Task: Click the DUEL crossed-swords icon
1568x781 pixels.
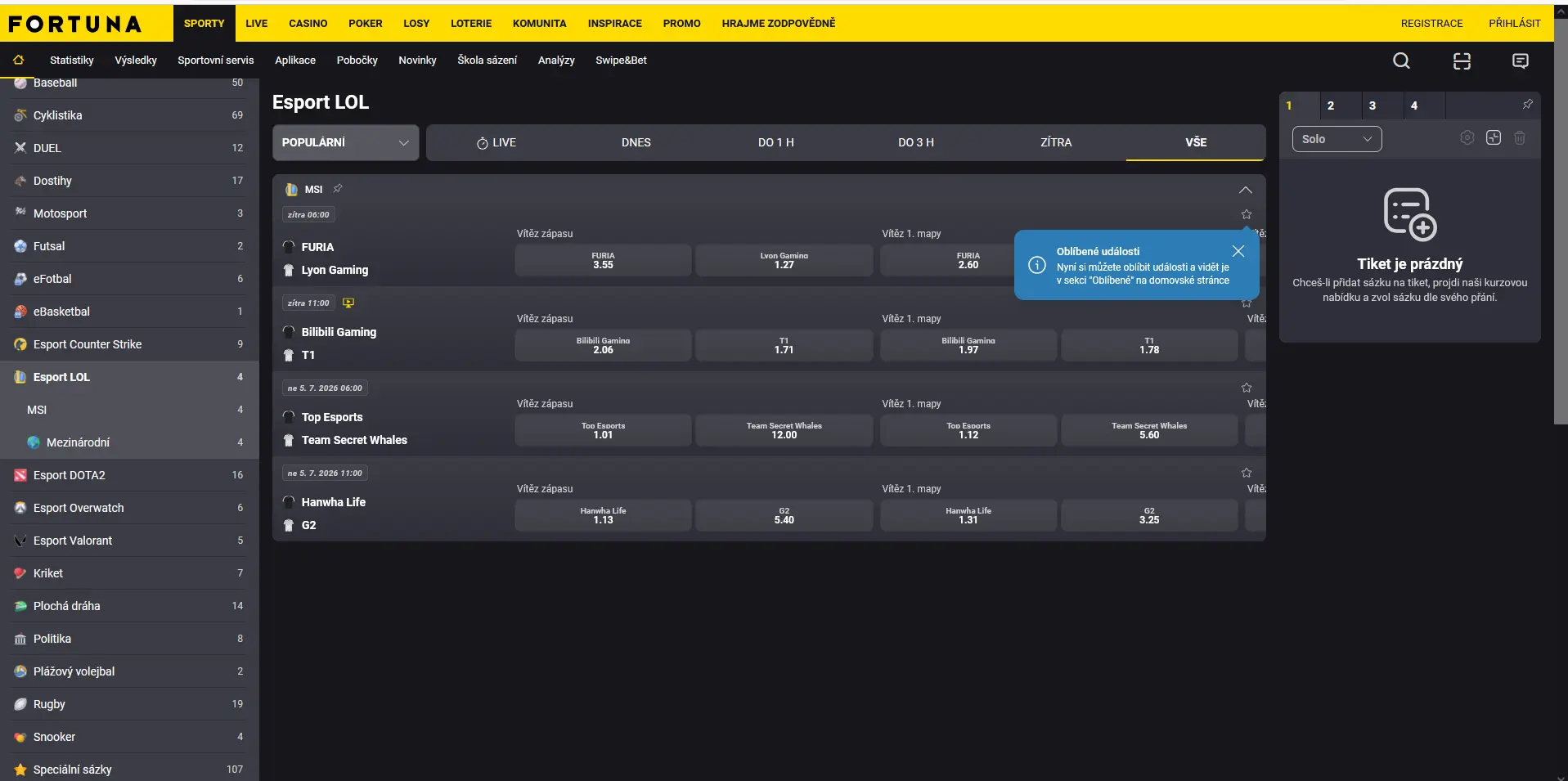Action: click(x=20, y=148)
